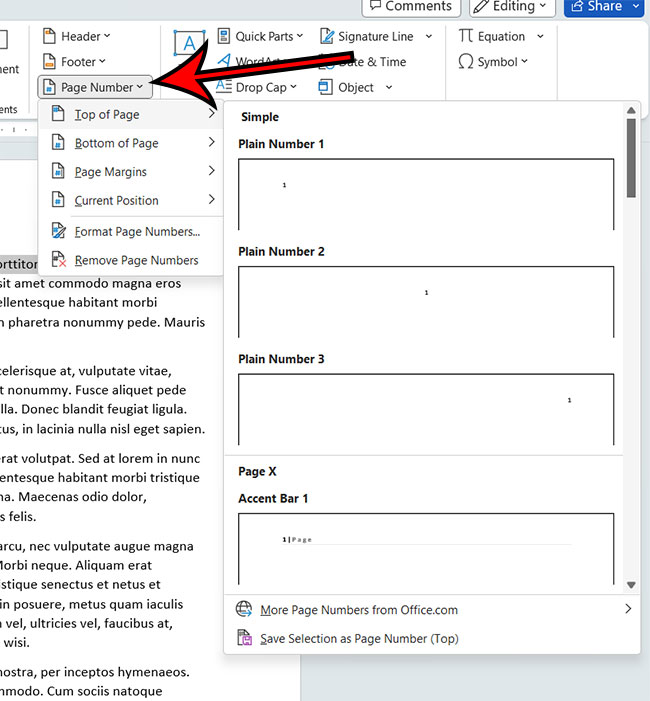Open the Object dropdown arrow

pyautogui.click(x=389, y=87)
